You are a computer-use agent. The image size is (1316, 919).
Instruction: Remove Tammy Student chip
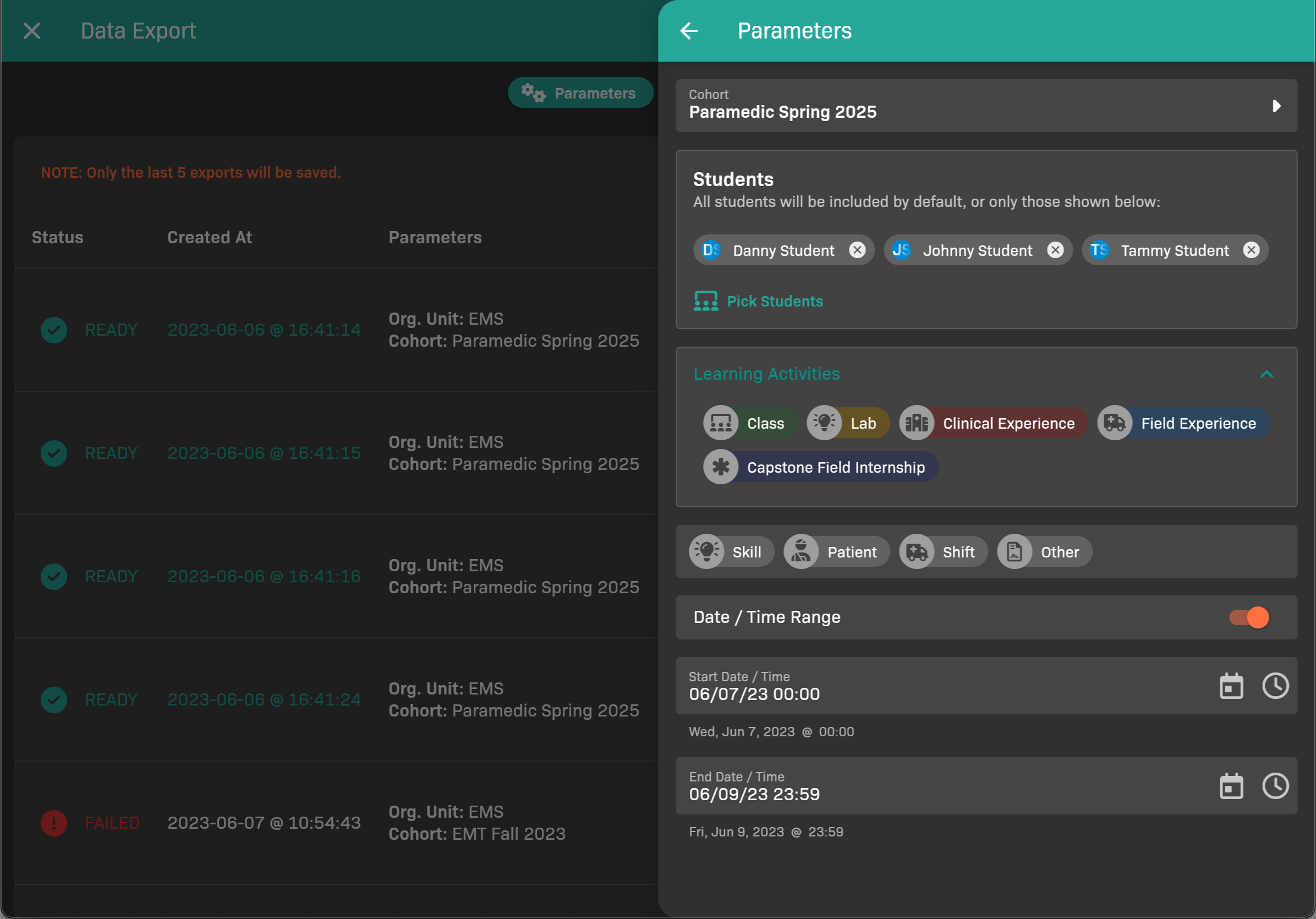(x=1251, y=250)
